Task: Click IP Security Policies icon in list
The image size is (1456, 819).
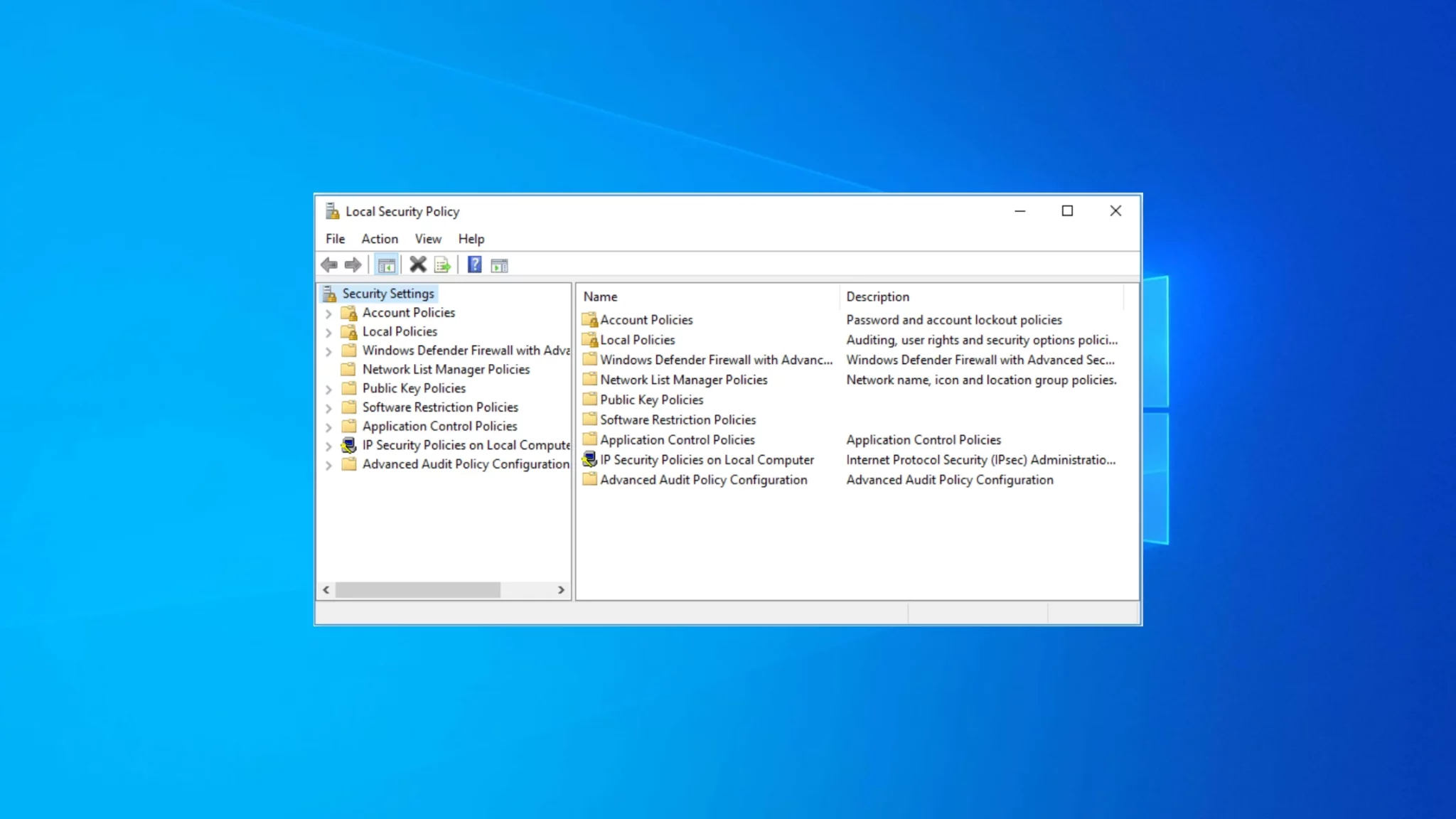Action: [x=589, y=460]
